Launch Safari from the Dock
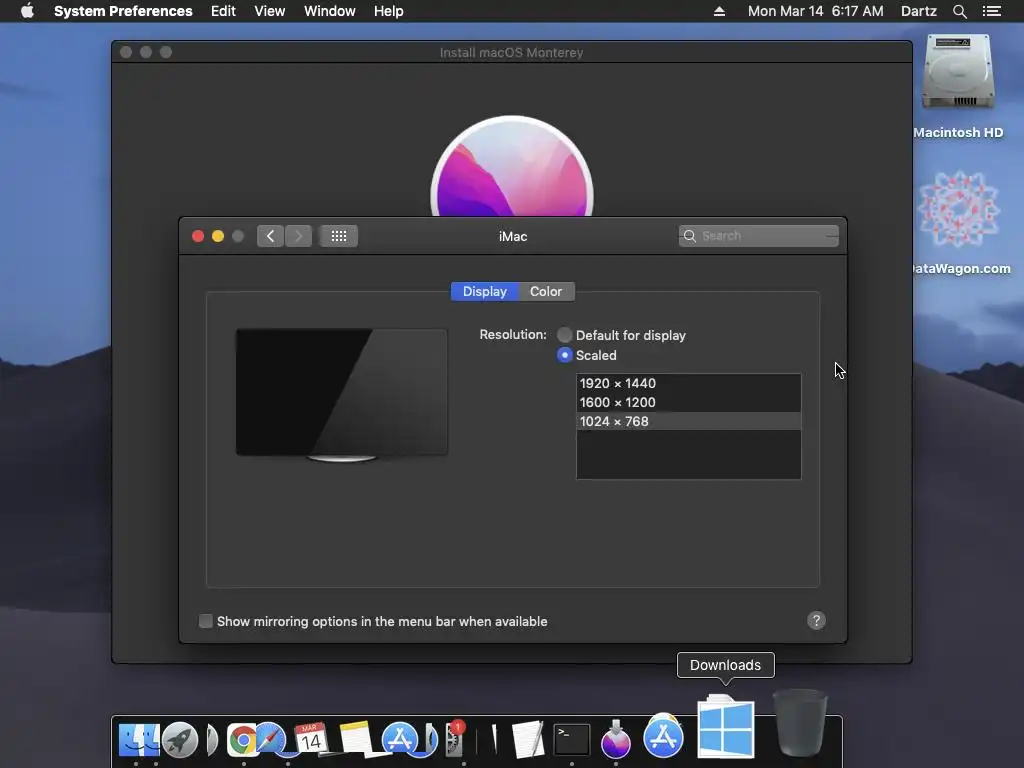 click(270, 741)
